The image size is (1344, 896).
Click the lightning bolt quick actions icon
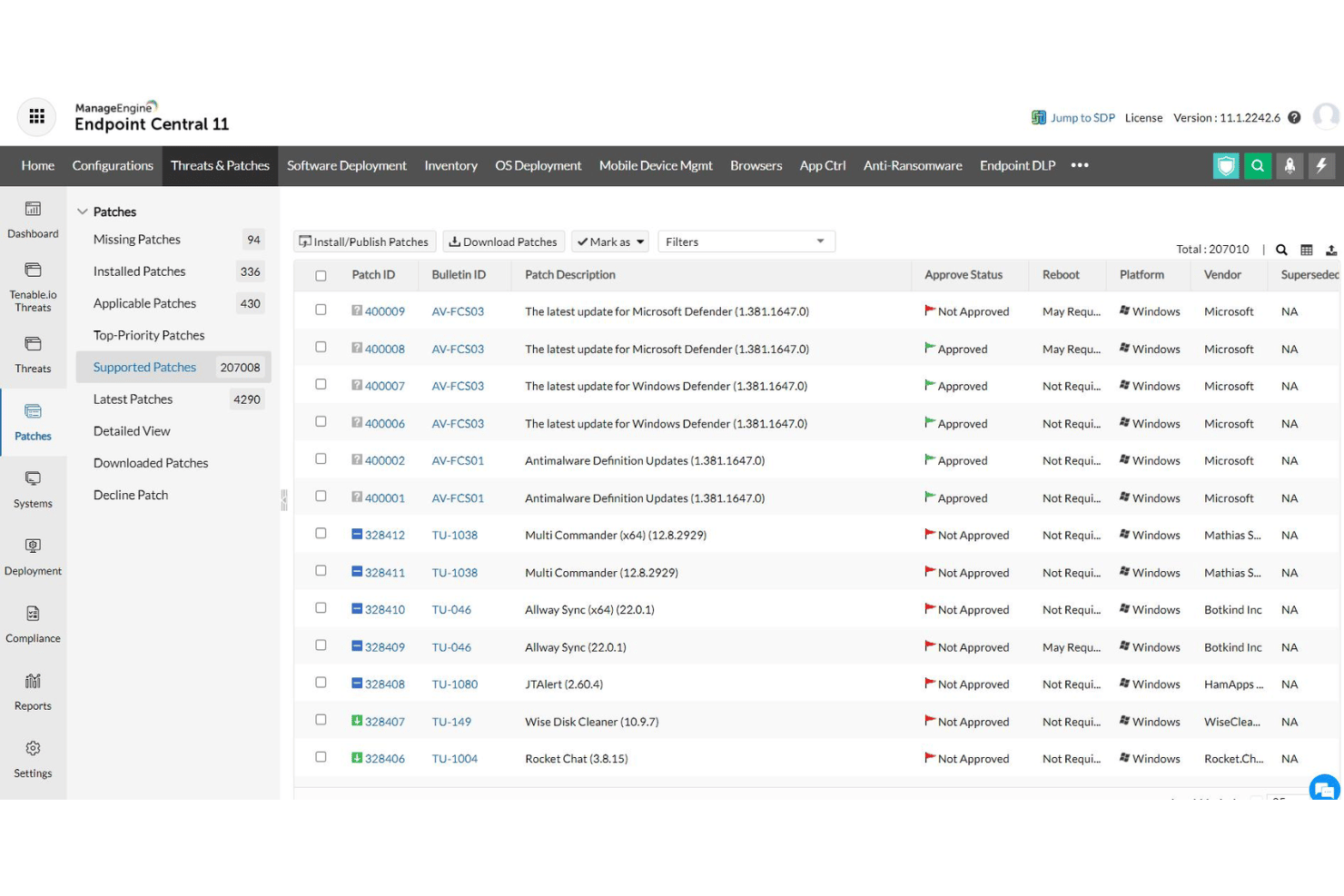pyautogui.click(x=1321, y=165)
